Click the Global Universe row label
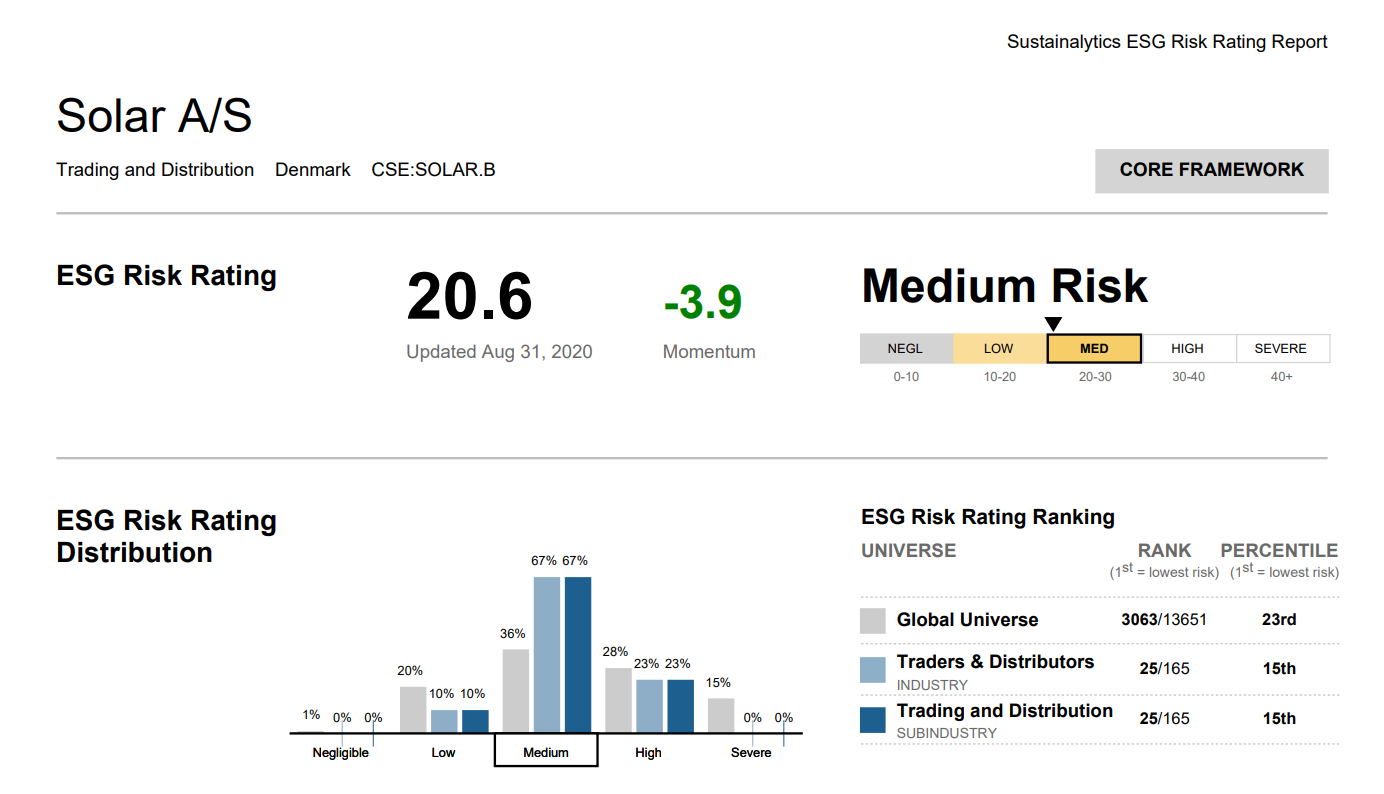The height and width of the screenshot is (794, 1384). click(967, 620)
